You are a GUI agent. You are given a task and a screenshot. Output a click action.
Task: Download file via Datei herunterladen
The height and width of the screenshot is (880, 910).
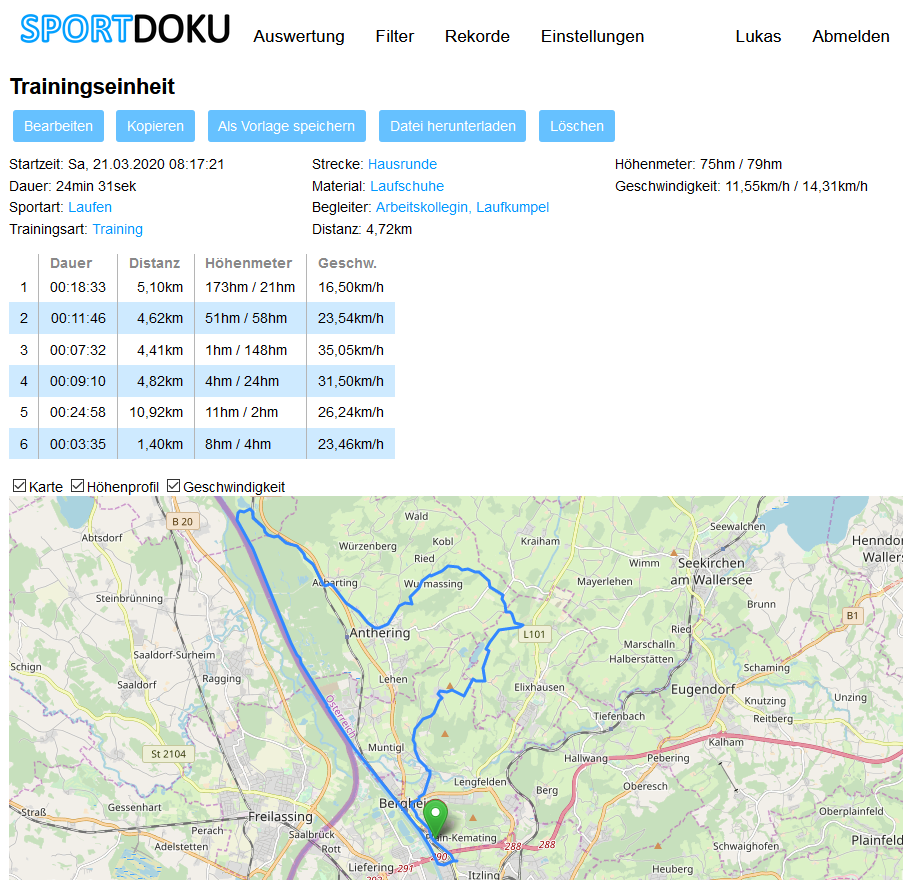(x=452, y=126)
